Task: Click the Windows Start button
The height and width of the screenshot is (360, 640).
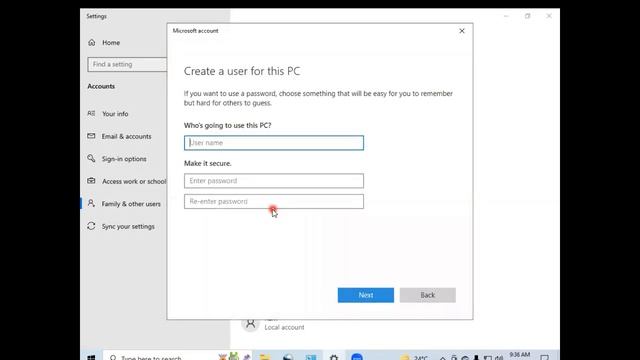Action: [91, 357]
